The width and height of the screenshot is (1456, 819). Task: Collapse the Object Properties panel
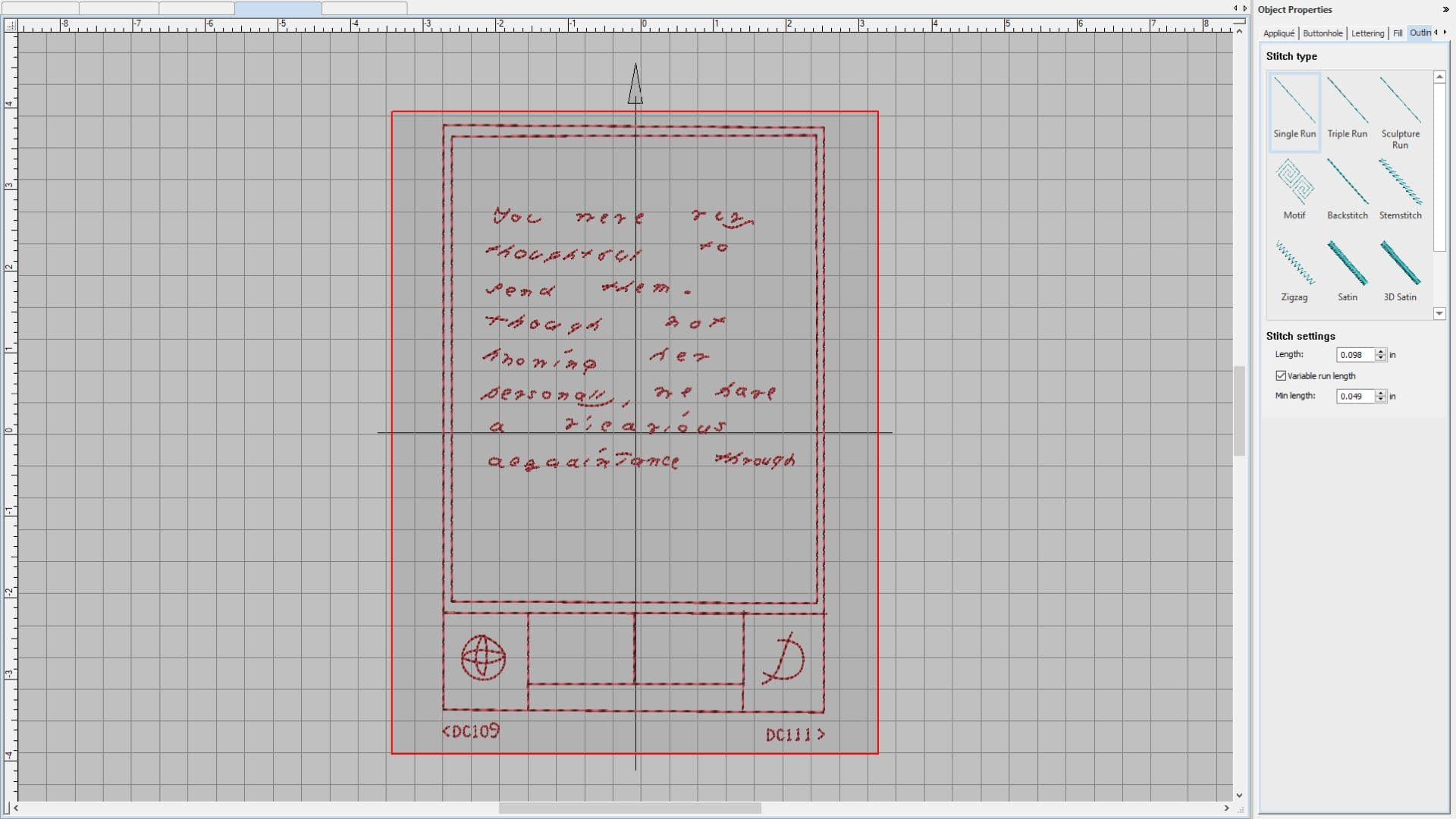coord(1445,10)
